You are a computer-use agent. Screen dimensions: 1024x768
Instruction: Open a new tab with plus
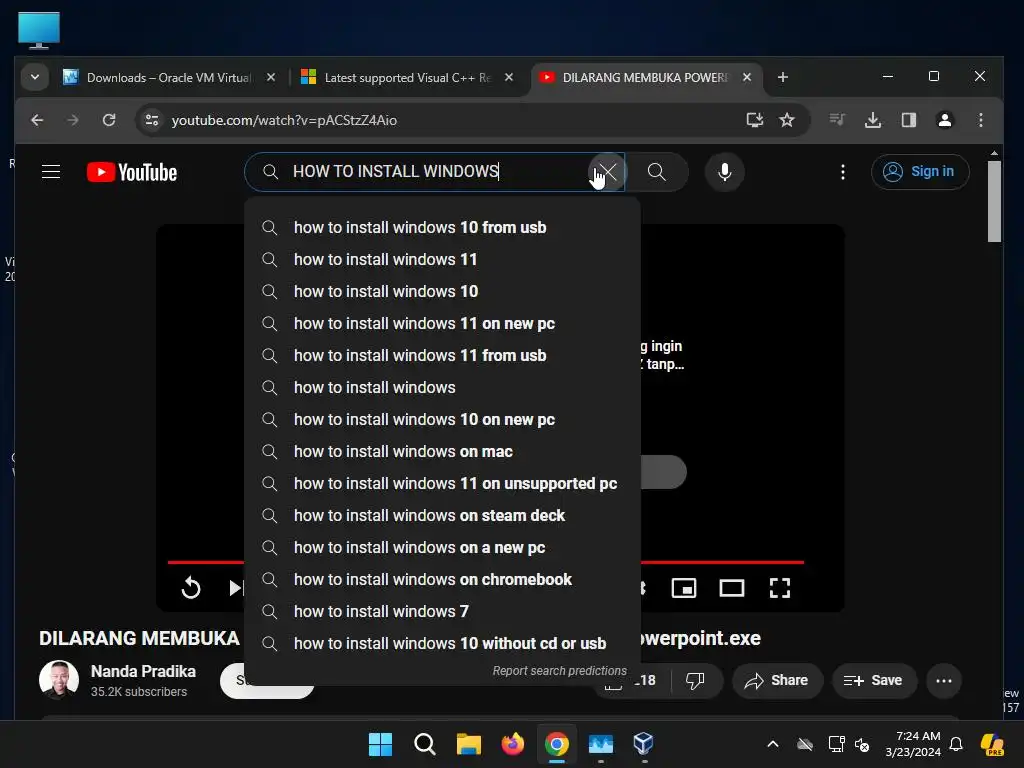pos(782,78)
